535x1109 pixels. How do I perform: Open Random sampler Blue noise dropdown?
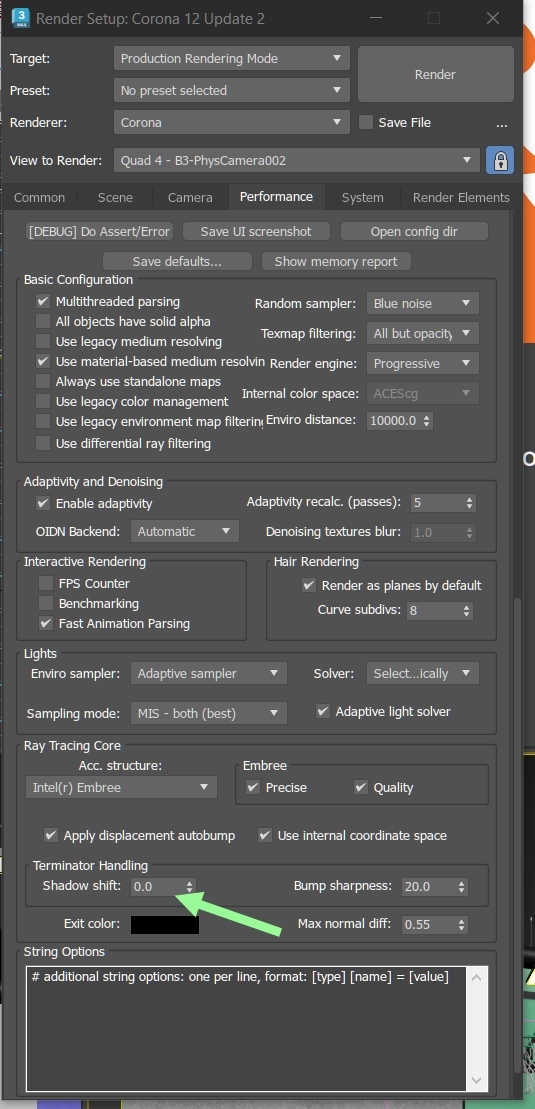coord(422,303)
